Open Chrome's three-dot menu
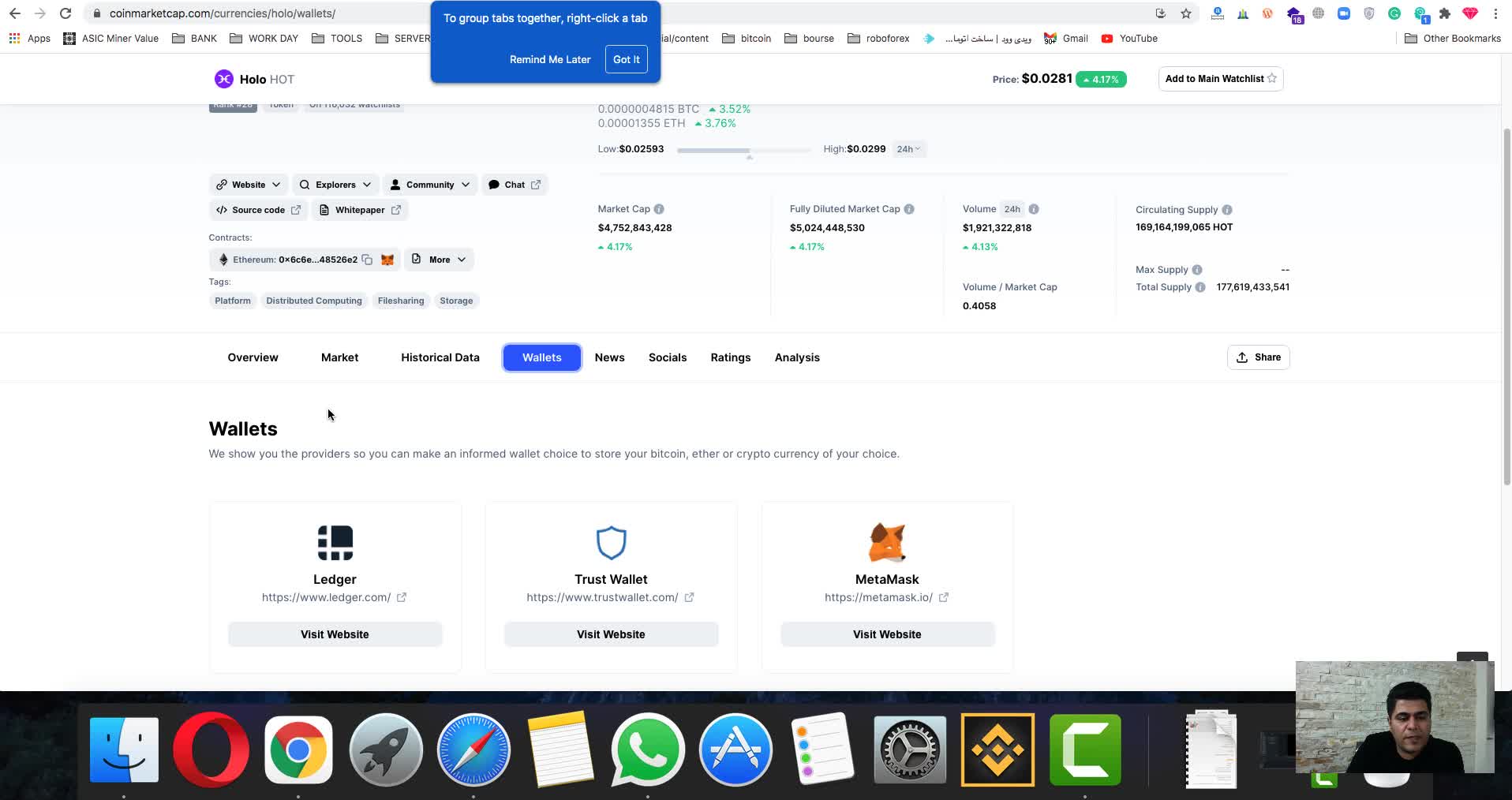 tap(1495, 13)
